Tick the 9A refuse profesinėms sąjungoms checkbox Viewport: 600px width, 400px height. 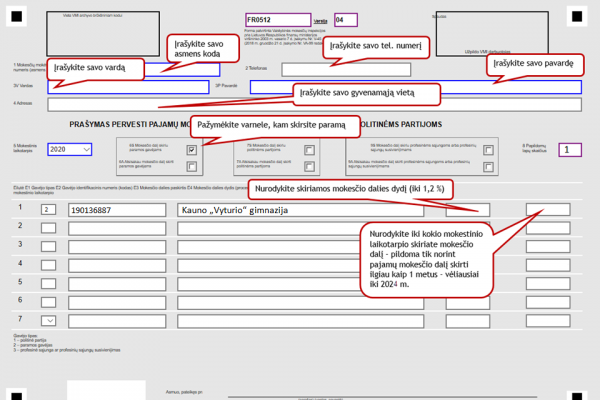[488, 167]
